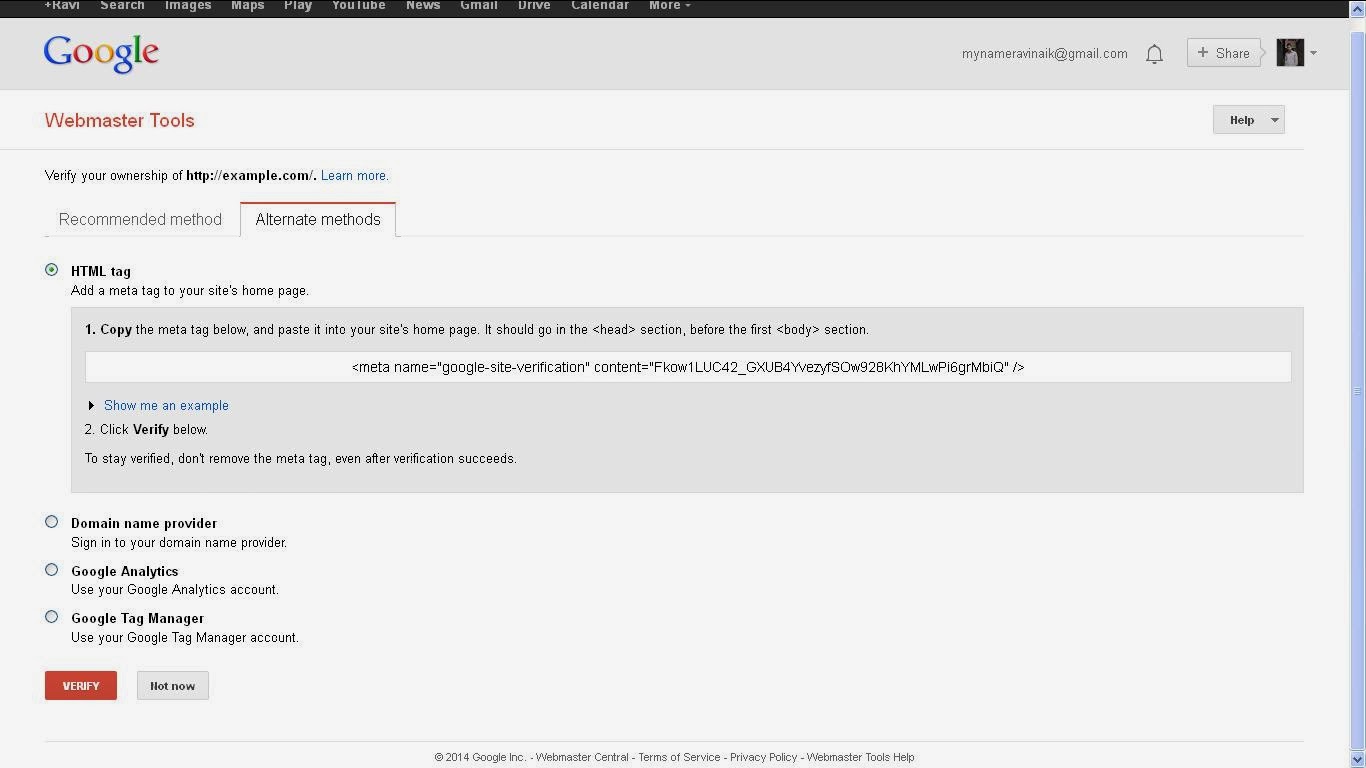Image resolution: width=1366 pixels, height=768 pixels.
Task: Open Search in the Google bar
Action: click(122, 6)
